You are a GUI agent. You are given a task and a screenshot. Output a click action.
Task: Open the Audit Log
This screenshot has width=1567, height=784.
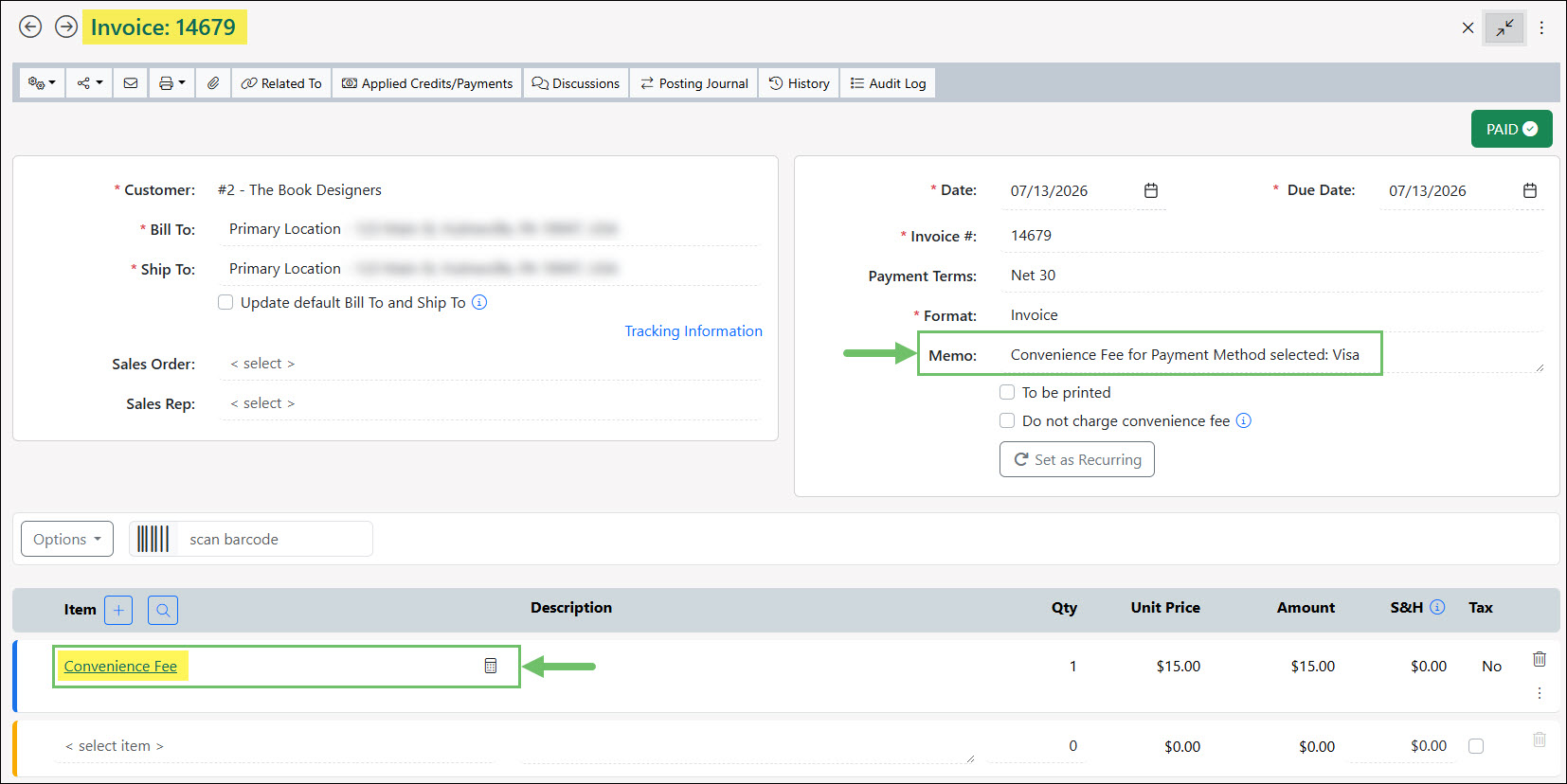888,83
